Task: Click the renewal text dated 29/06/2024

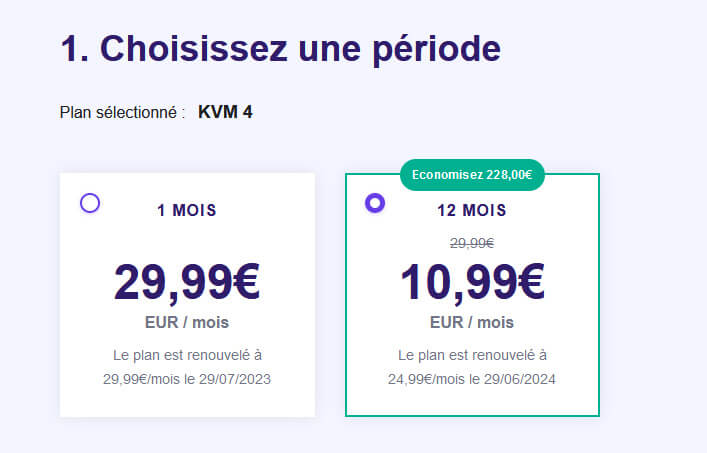Action: coord(472,367)
